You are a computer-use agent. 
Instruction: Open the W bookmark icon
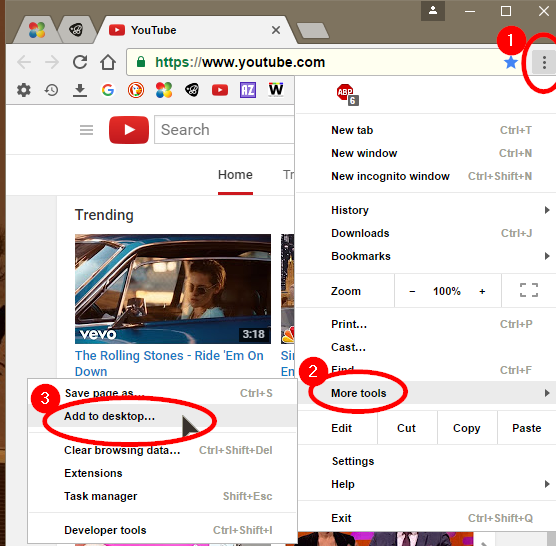tap(276, 89)
